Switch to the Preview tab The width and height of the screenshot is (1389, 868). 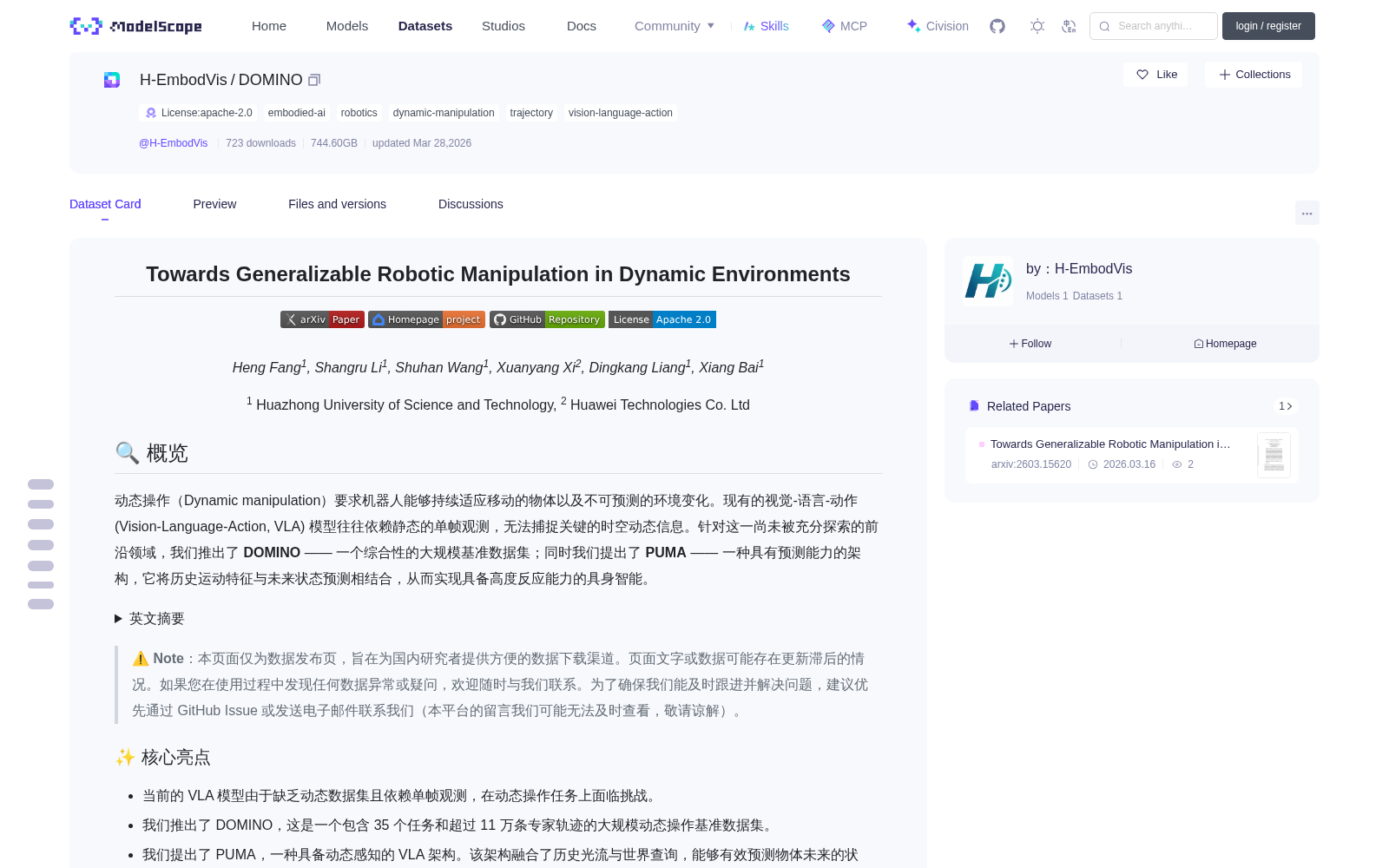[214, 204]
